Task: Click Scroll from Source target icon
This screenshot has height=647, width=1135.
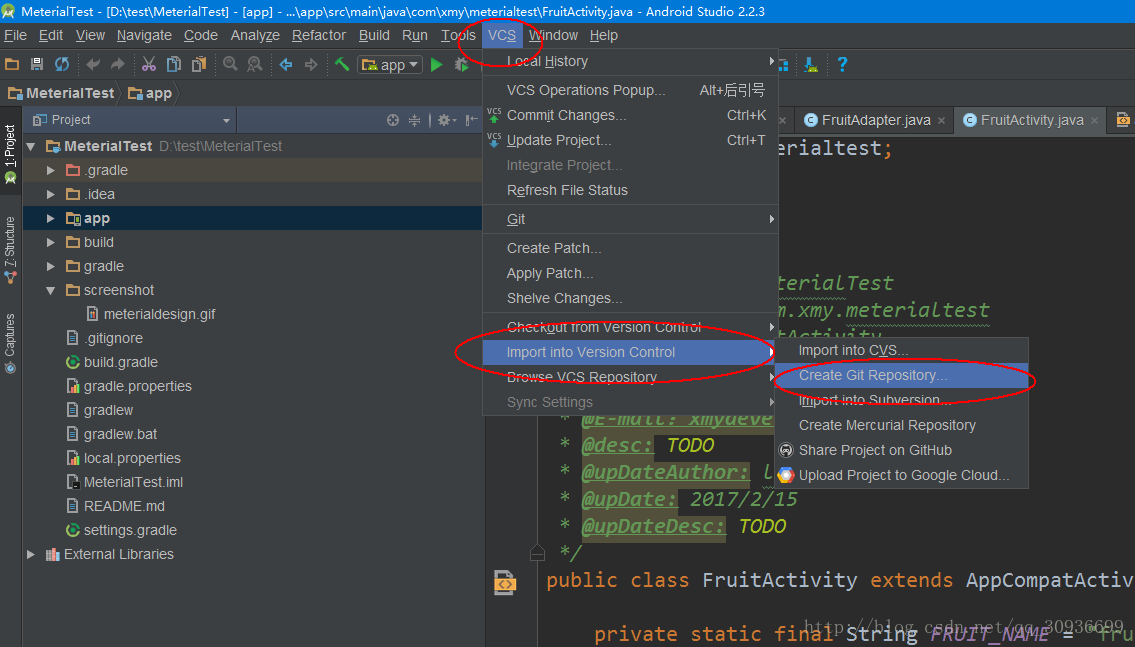Action: [x=393, y=120]
